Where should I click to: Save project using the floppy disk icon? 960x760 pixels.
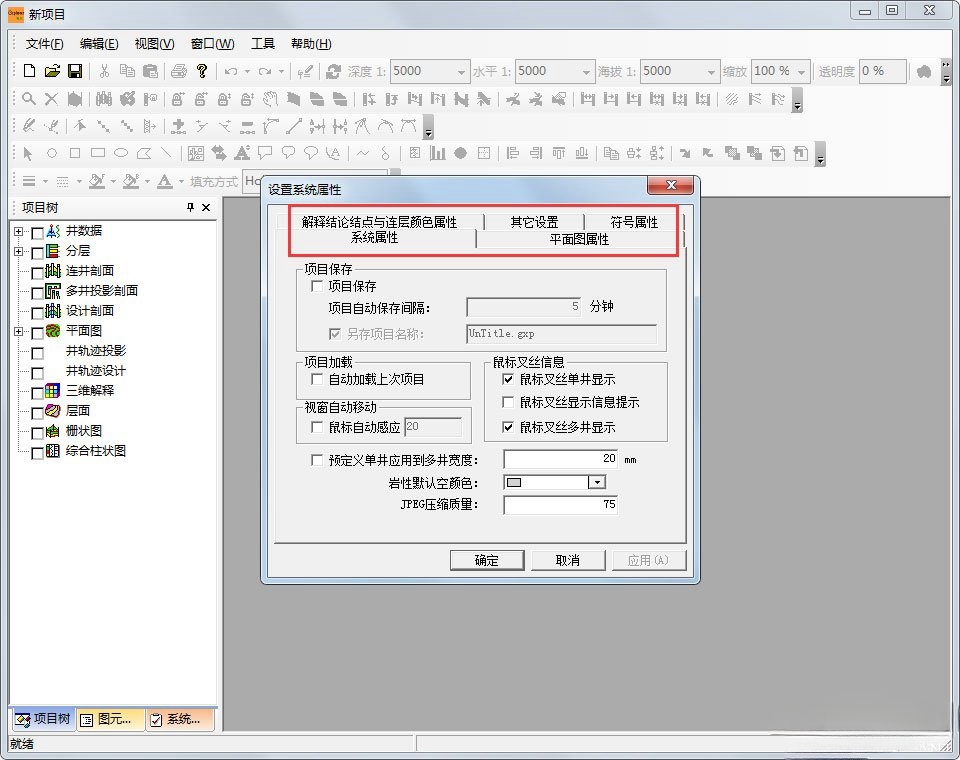[75, 71]
